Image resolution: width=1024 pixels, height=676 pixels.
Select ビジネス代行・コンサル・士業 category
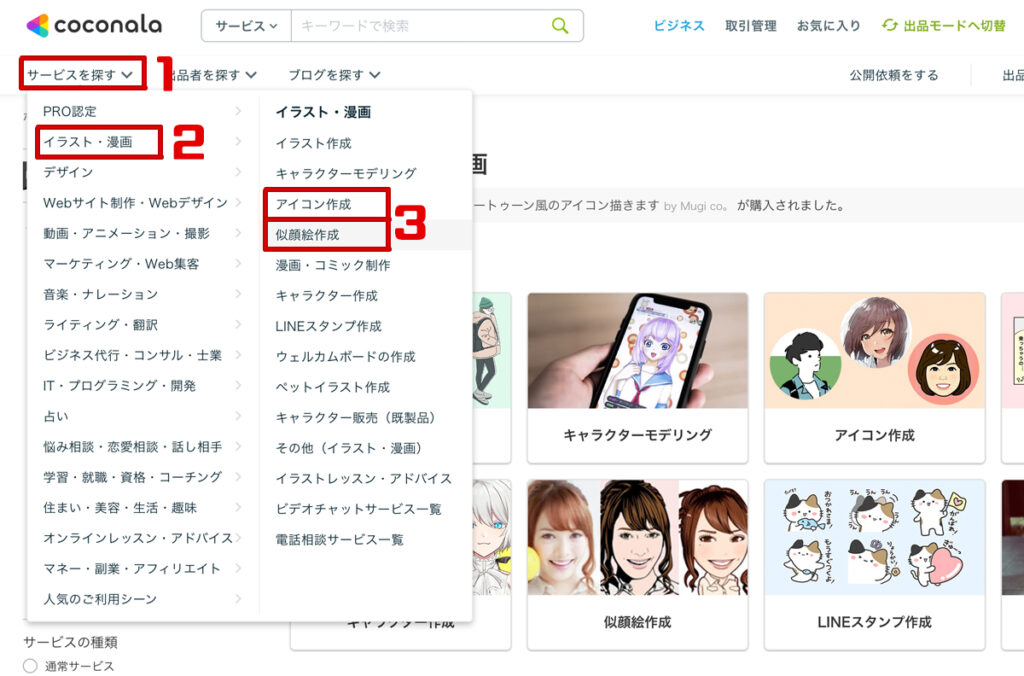[x=133, y=355]
